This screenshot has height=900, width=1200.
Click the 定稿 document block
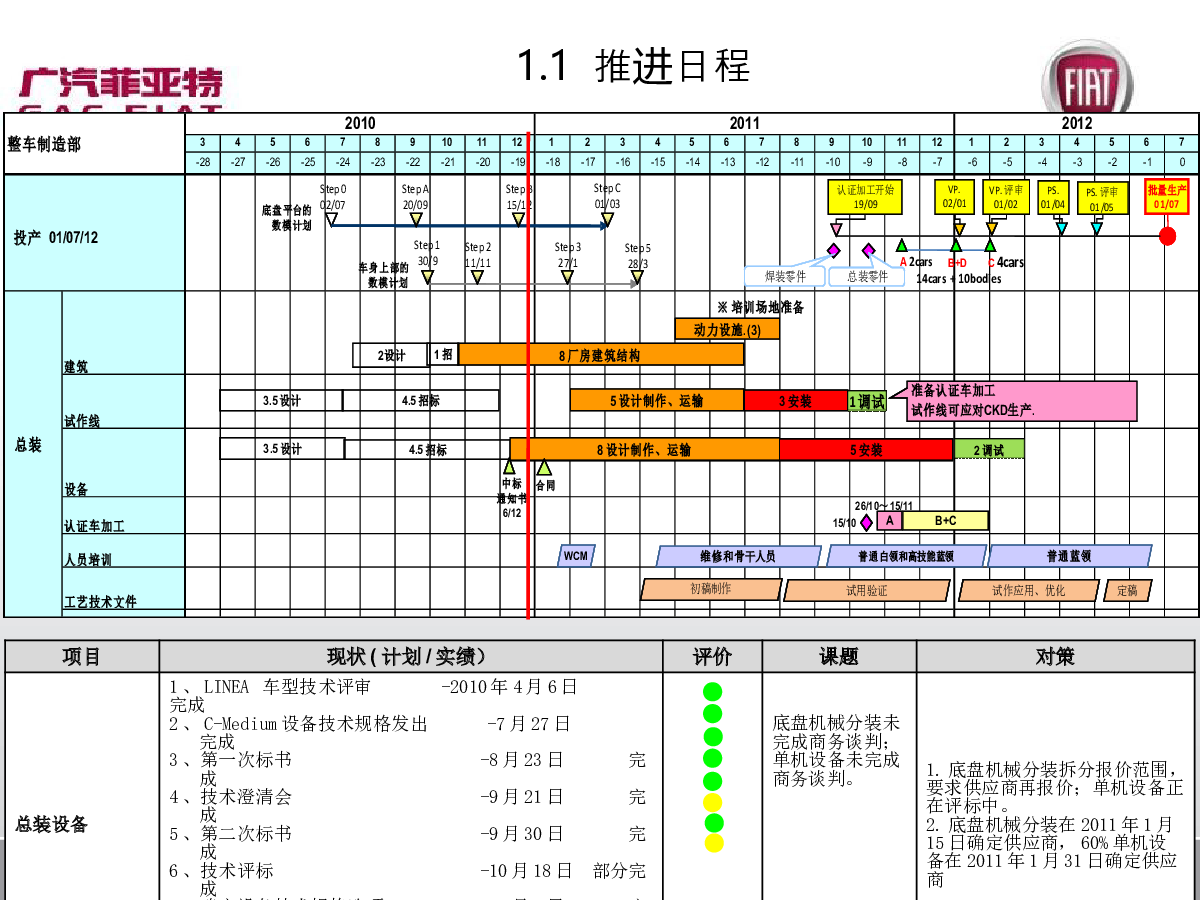[1128, 590]
